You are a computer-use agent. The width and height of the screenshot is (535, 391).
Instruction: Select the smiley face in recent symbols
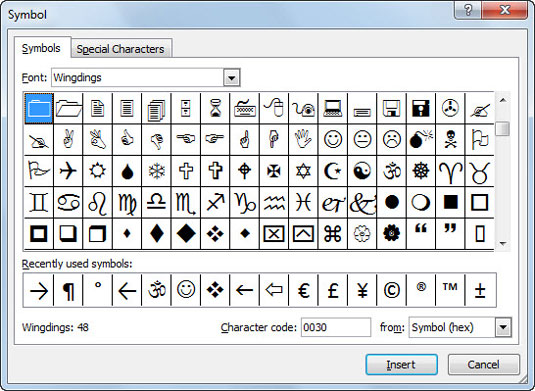[186, 290]
